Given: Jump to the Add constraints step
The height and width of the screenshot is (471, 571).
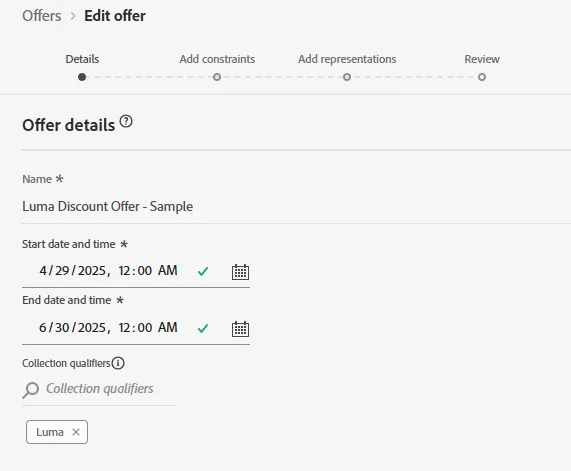Looking at the screenshot, I should 217,59.
